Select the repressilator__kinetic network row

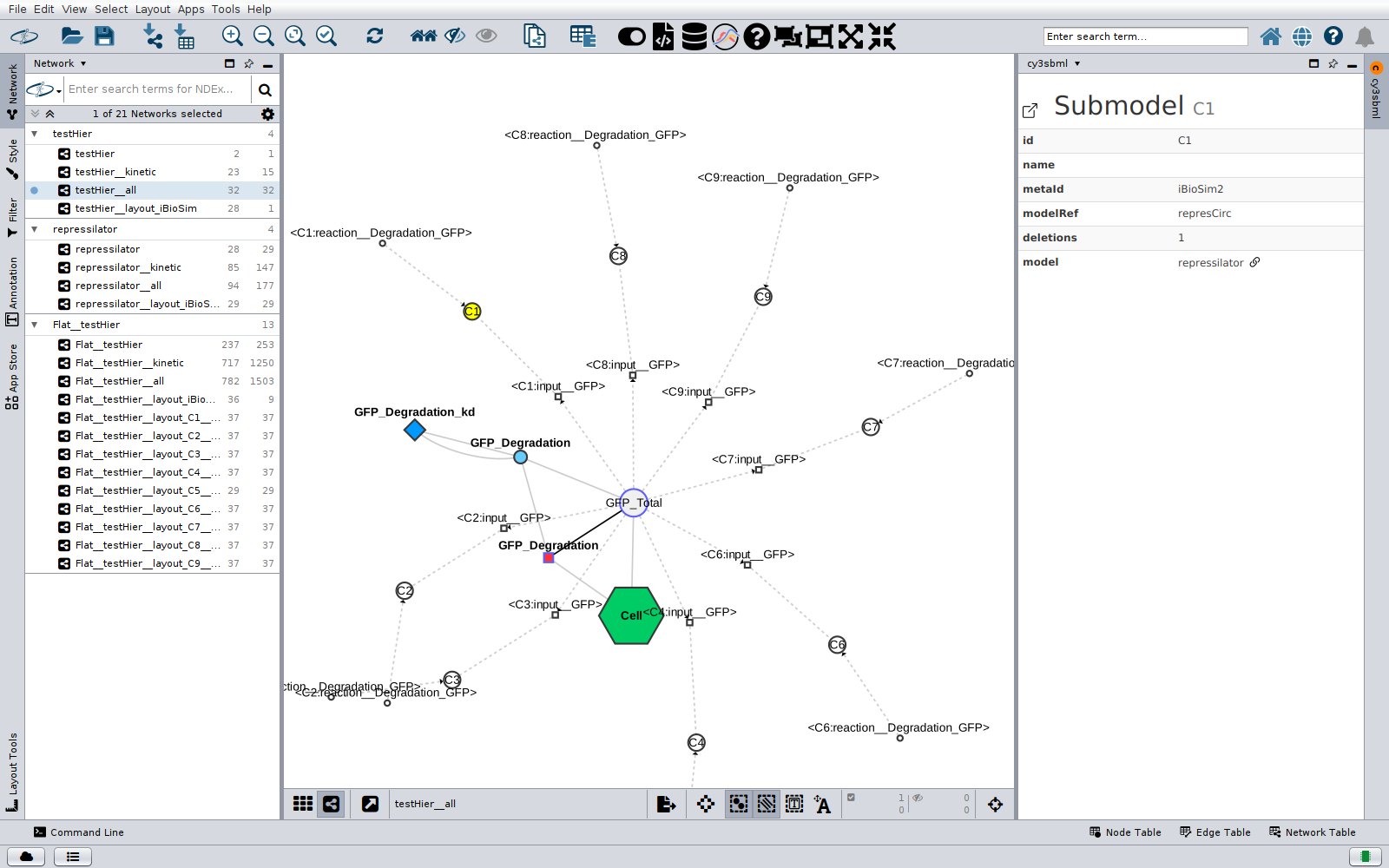pyautogui.click(x=153, y=267)
